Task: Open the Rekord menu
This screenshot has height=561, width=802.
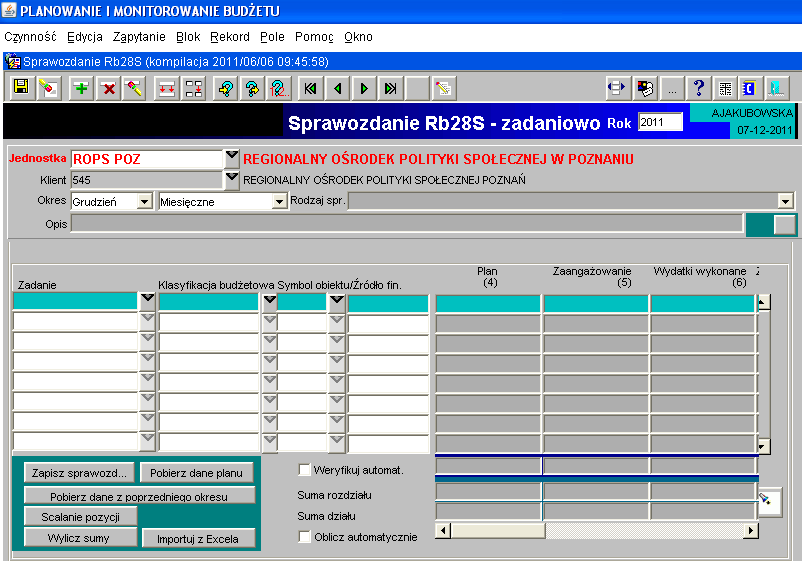Action: point(230,37)
